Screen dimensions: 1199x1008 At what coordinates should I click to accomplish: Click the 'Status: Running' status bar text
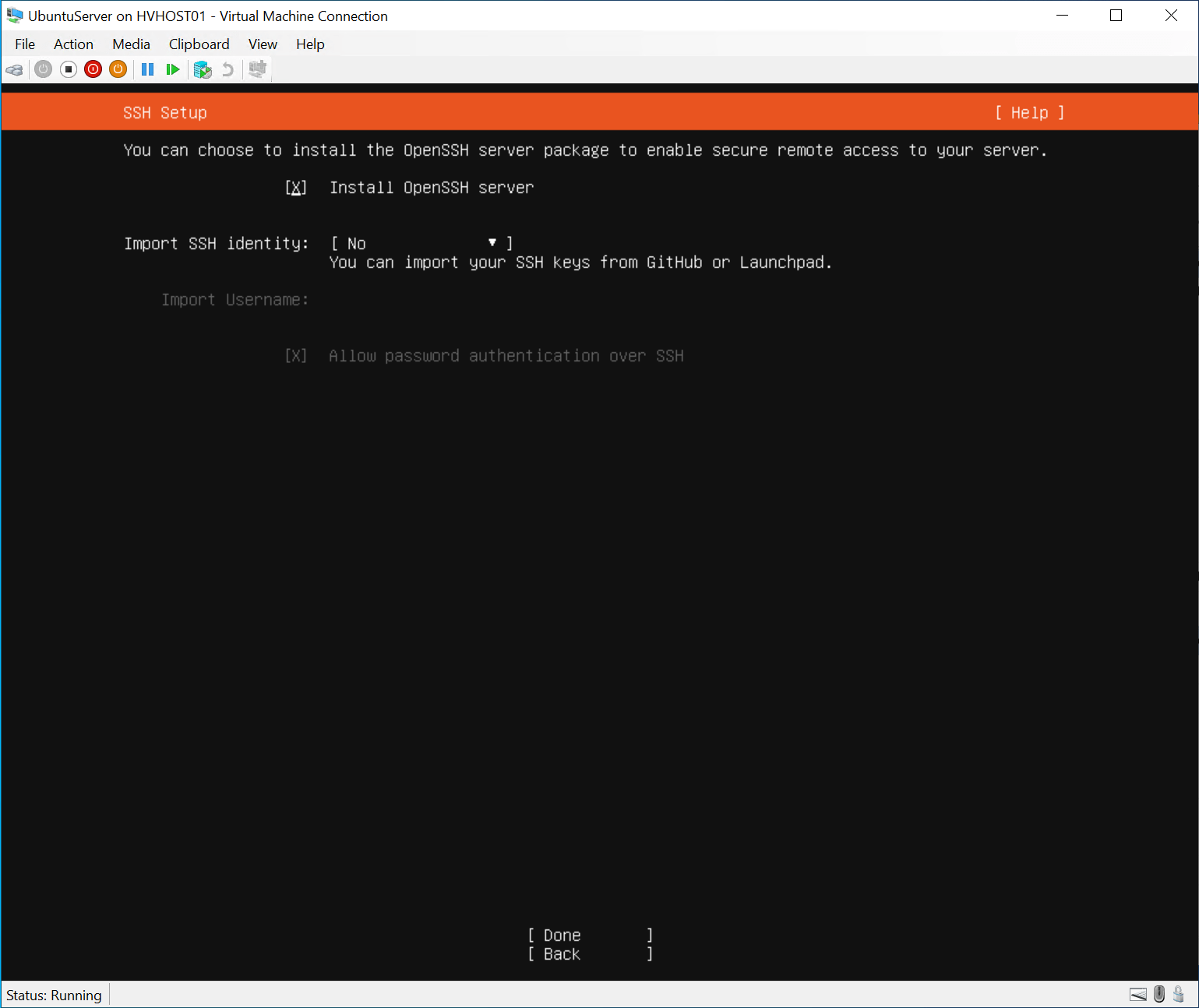coord(54,995)
